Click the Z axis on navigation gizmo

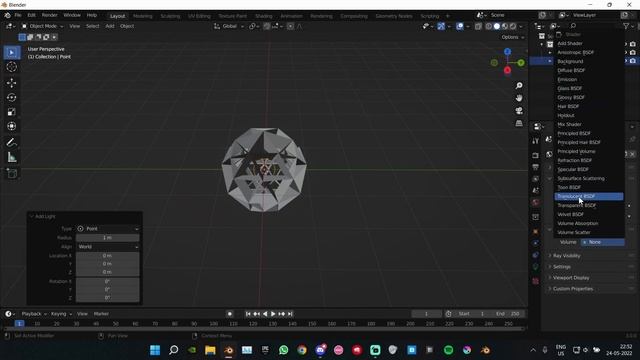click(507, 52)
